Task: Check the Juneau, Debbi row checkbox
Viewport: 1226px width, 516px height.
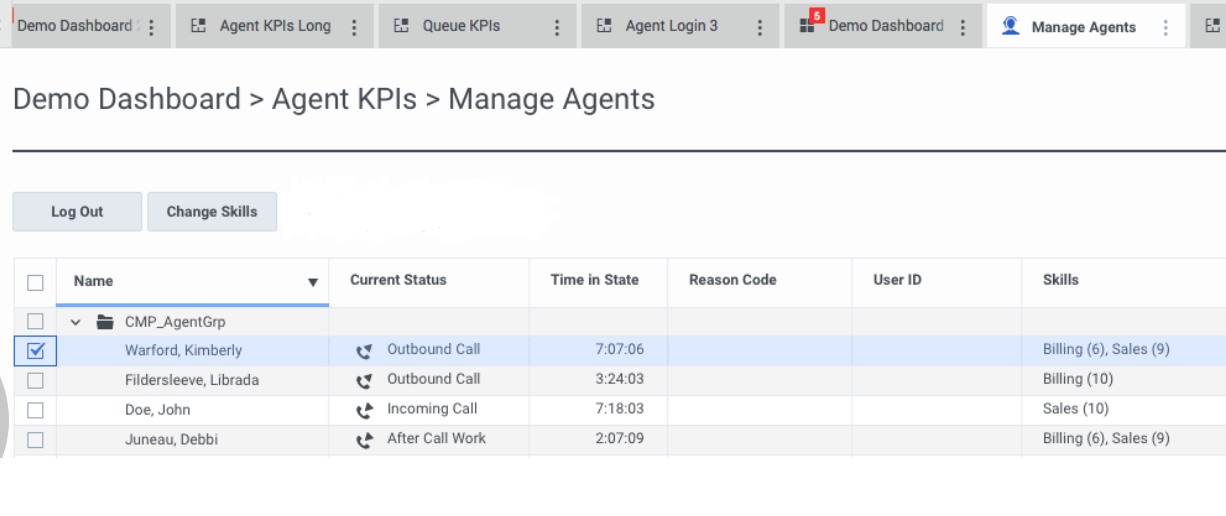Action: point(35,440)
